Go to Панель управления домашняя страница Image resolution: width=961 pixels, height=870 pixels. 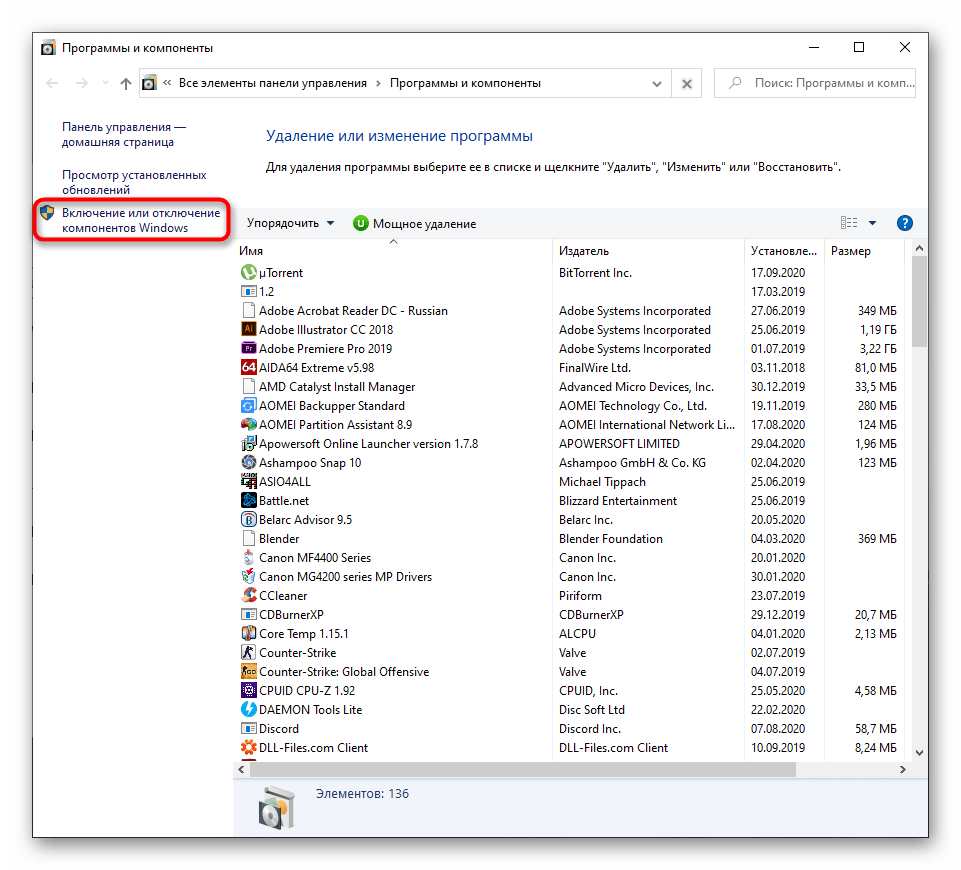coord(124,135)
